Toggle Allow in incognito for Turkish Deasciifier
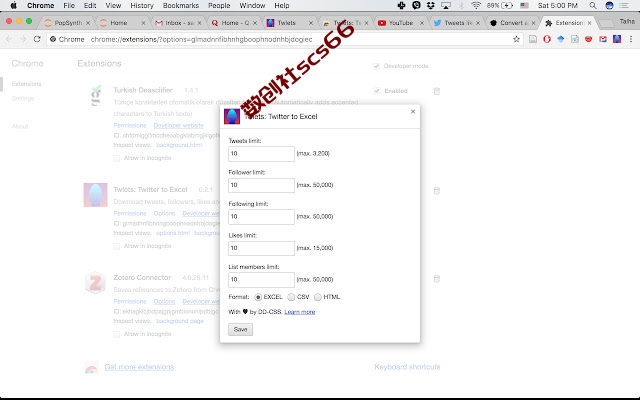 coord(116,158)
